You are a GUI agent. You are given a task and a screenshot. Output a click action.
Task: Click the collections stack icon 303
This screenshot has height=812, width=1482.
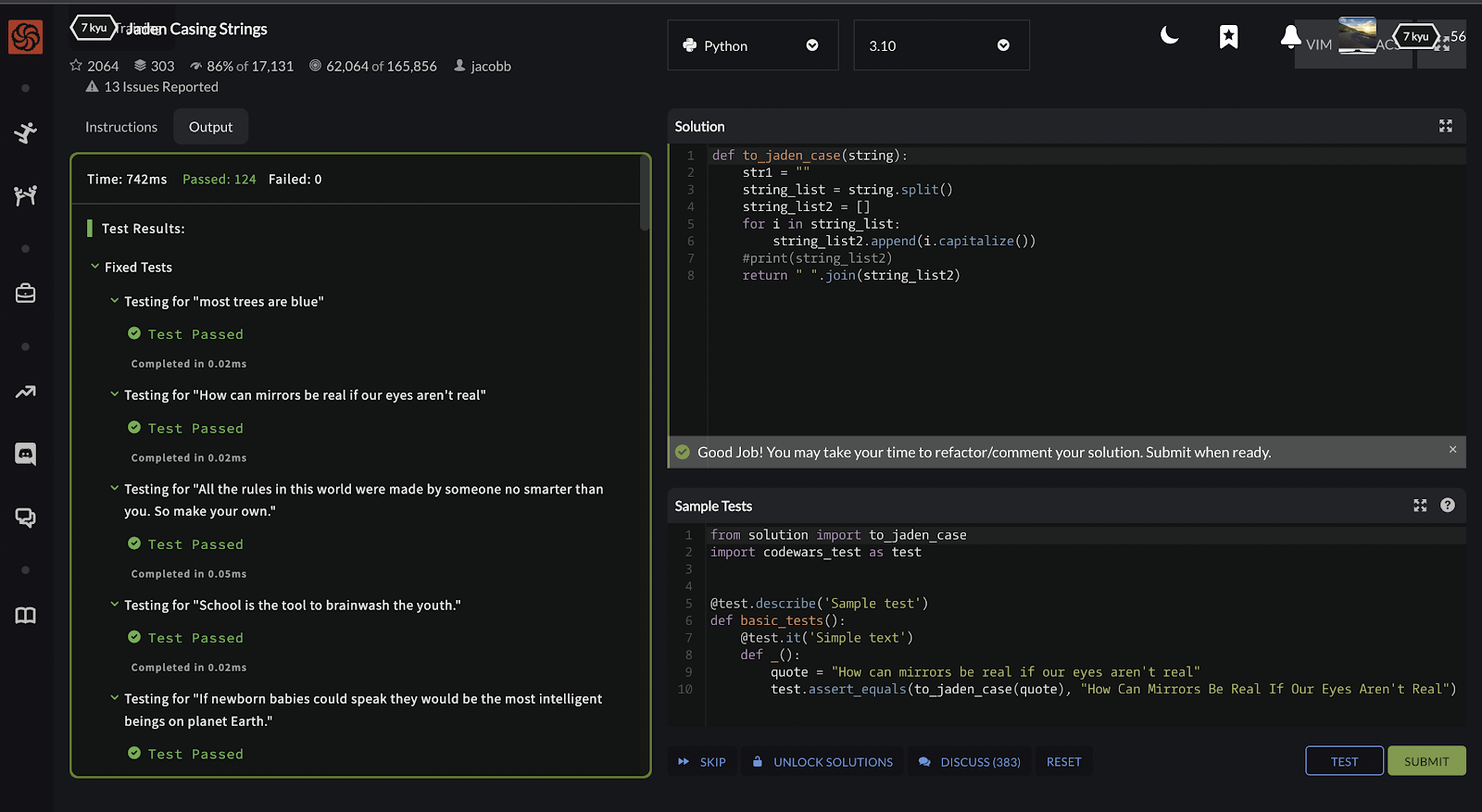(154, 67)
